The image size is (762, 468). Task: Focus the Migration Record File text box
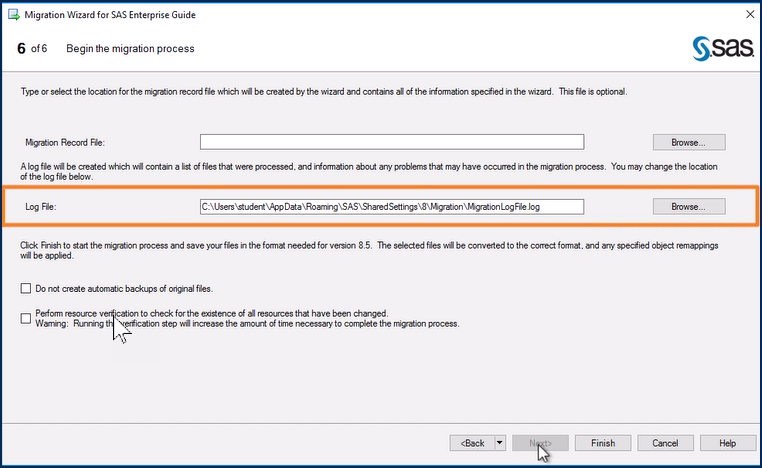click(x=391, y=143)
